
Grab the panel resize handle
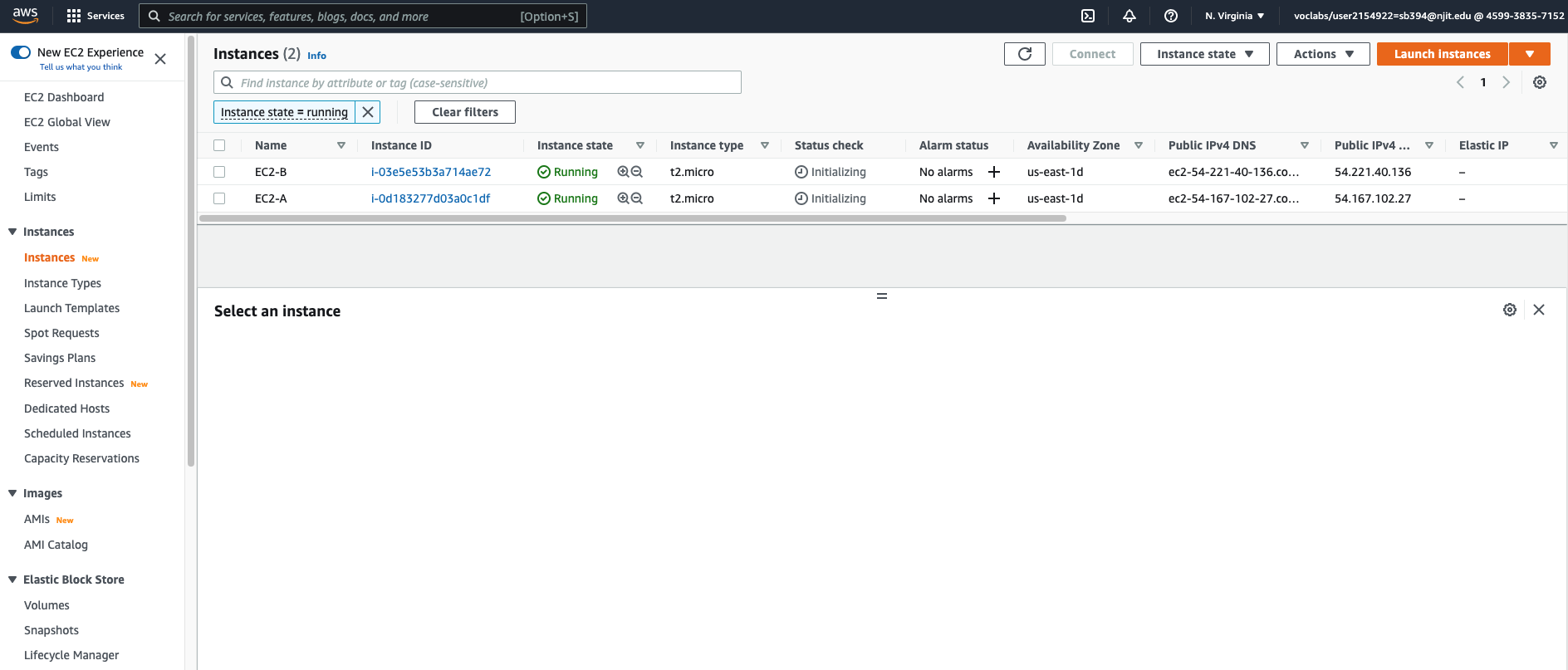click(882, 296)
